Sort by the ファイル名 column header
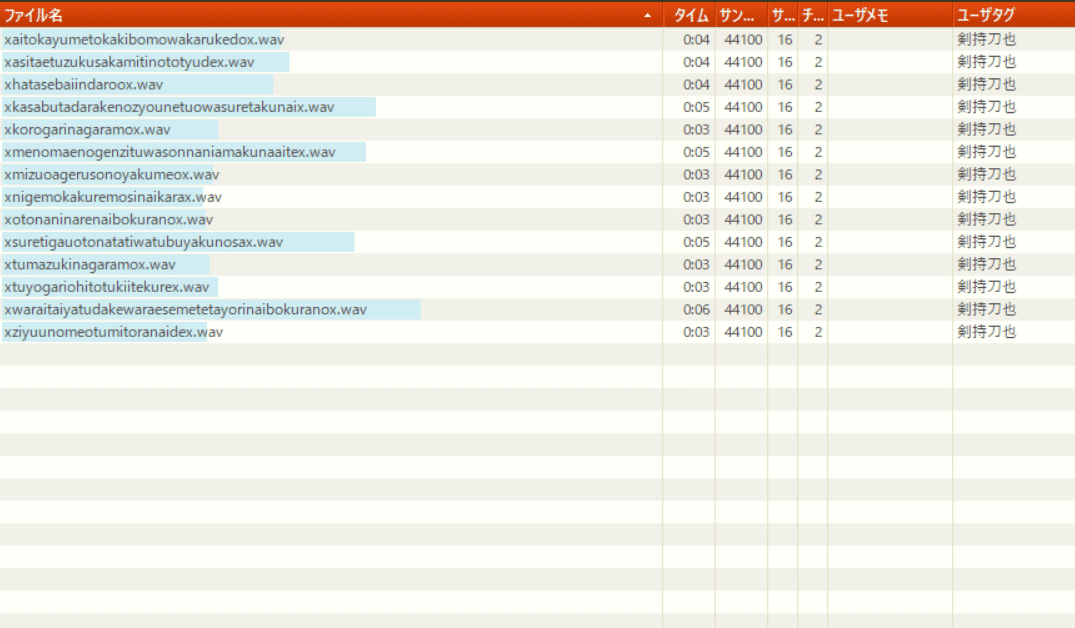This screenshot has height=628, width=1075. [331, 14]
